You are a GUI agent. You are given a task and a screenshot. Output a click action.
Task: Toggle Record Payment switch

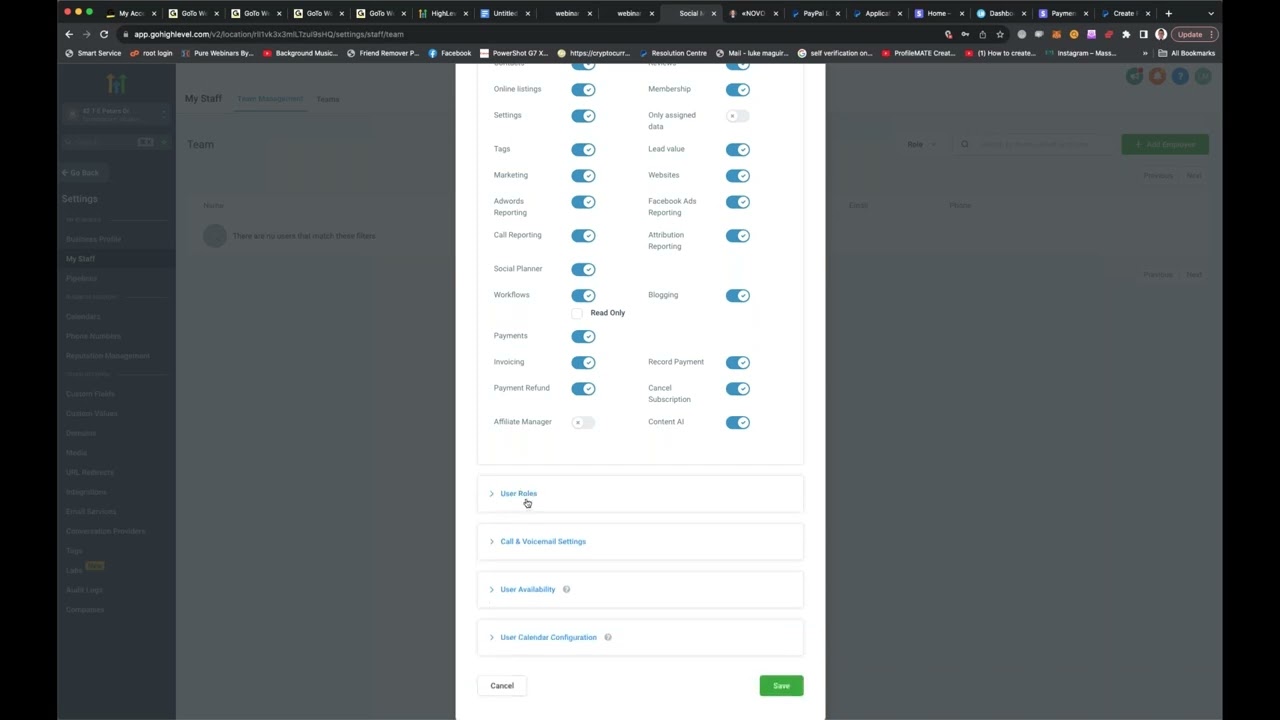click(x=738, y=363)
